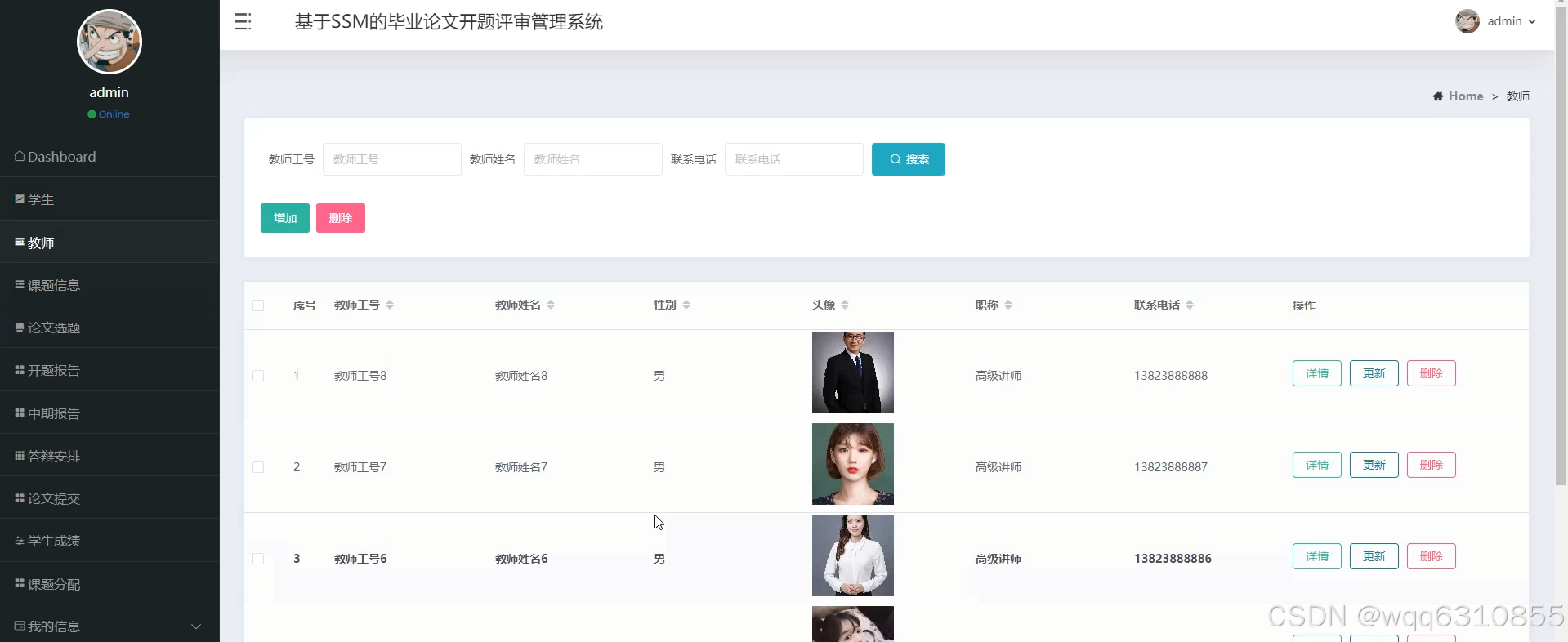This screenshot has width=1568, height=642.
Task: Open the 学生 section in sidebar
Action: [109, 199]
